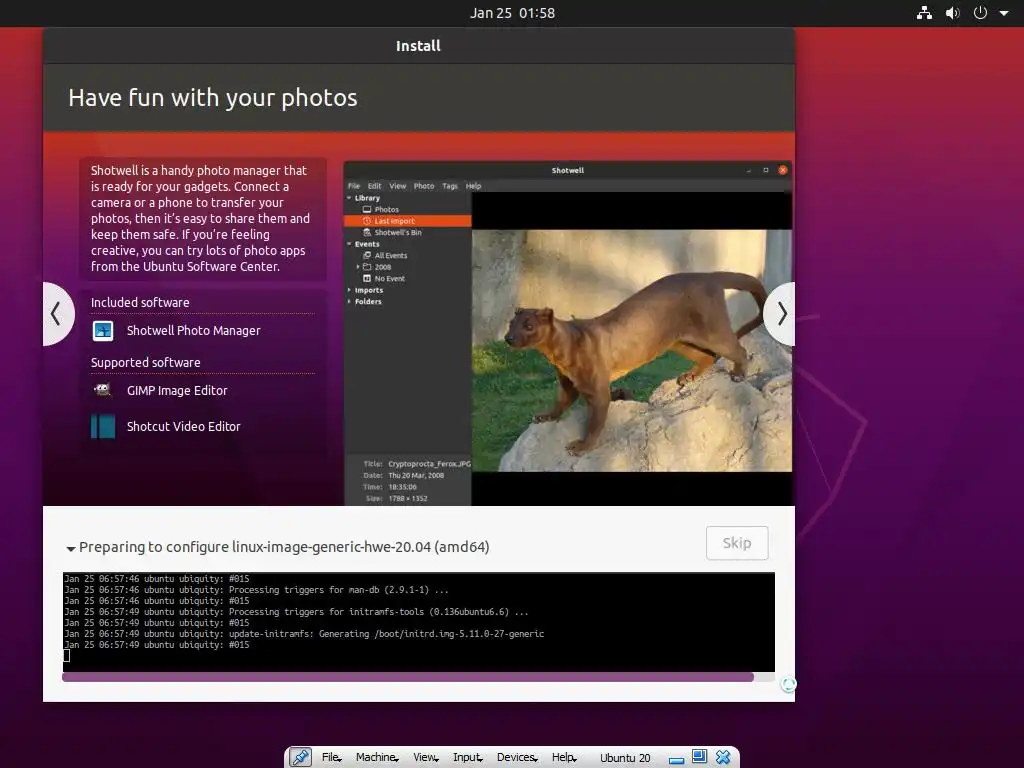
Task: Click the Shotcut Video Editor icon
Action: coord(103,426)
